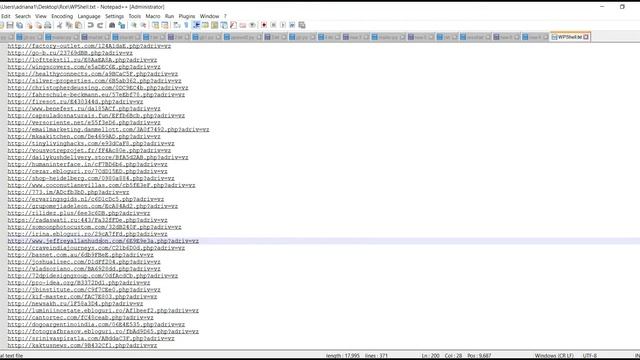
Task: Click the Zoom In toolbar icon
Action: point(133,25)
